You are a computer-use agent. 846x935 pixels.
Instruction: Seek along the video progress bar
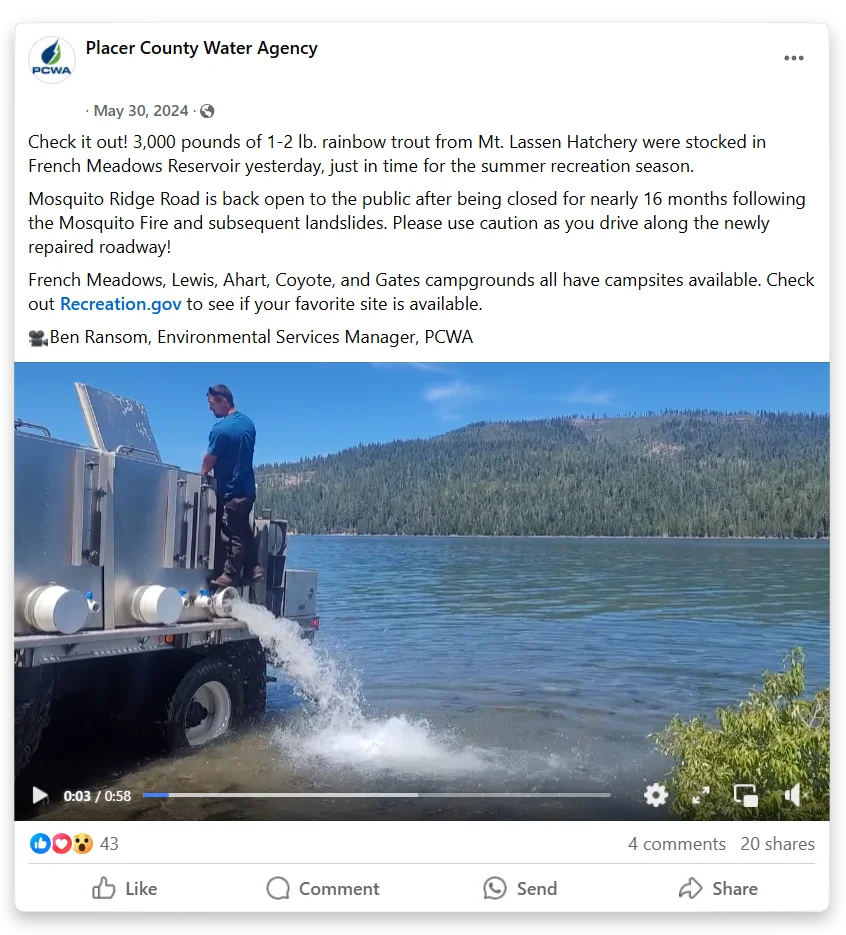coord(377,795)
